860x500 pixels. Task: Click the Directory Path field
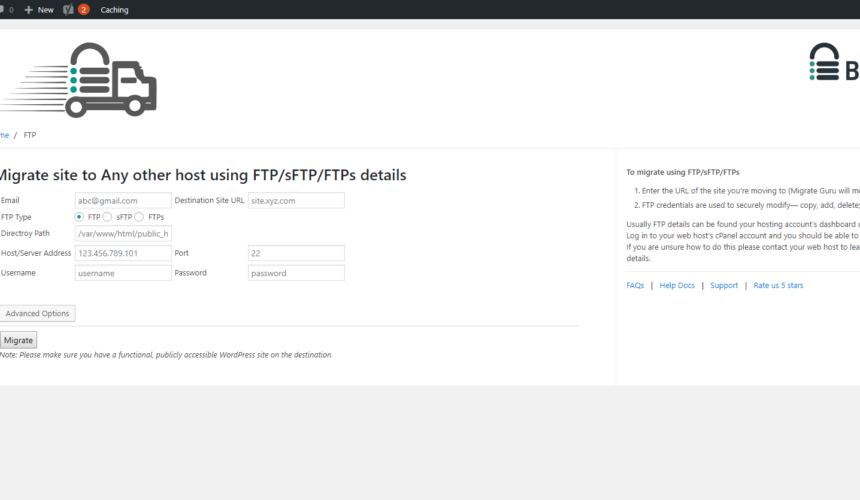pos(123,234)
